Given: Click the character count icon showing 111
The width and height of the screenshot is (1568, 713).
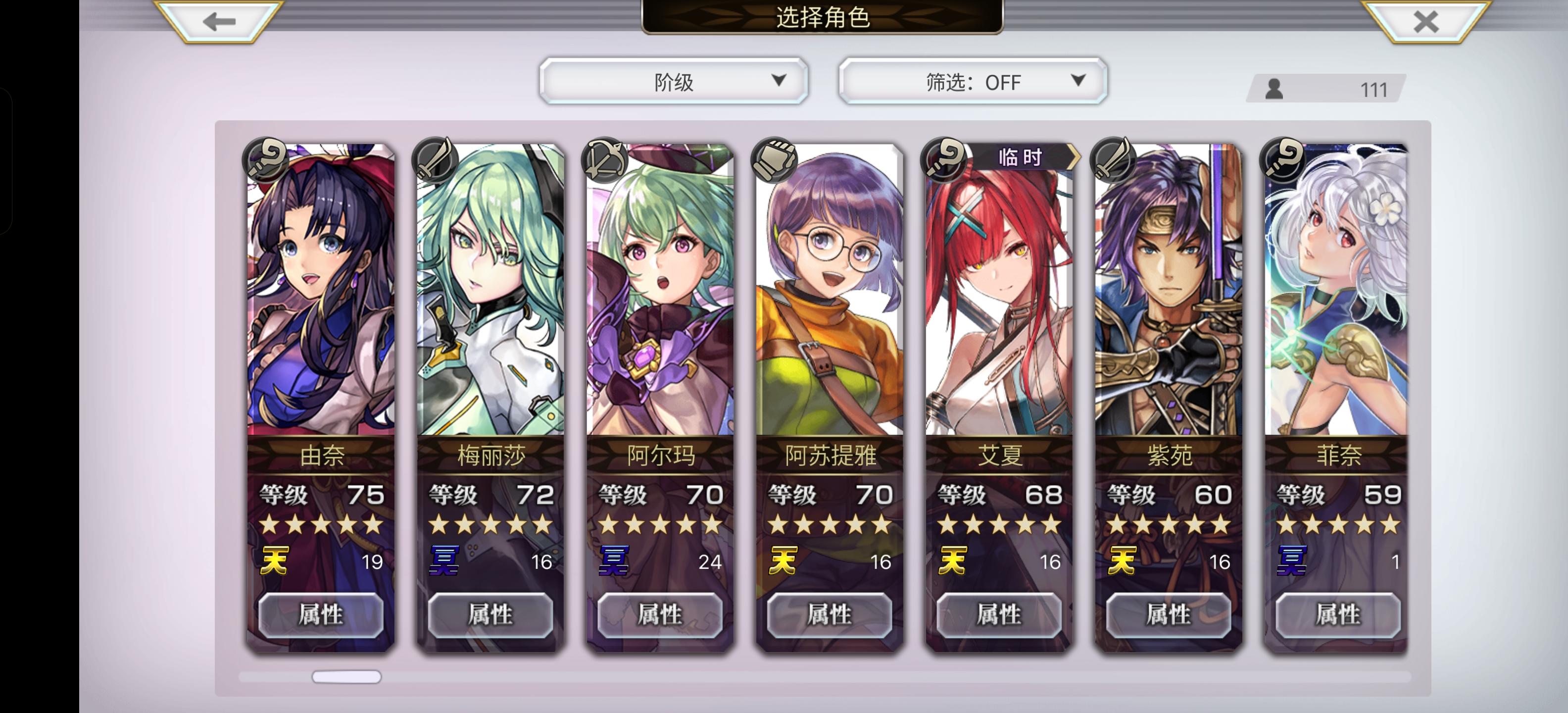Looking at the screenshot, I should pyautogui.click(x=1274, y=89).
